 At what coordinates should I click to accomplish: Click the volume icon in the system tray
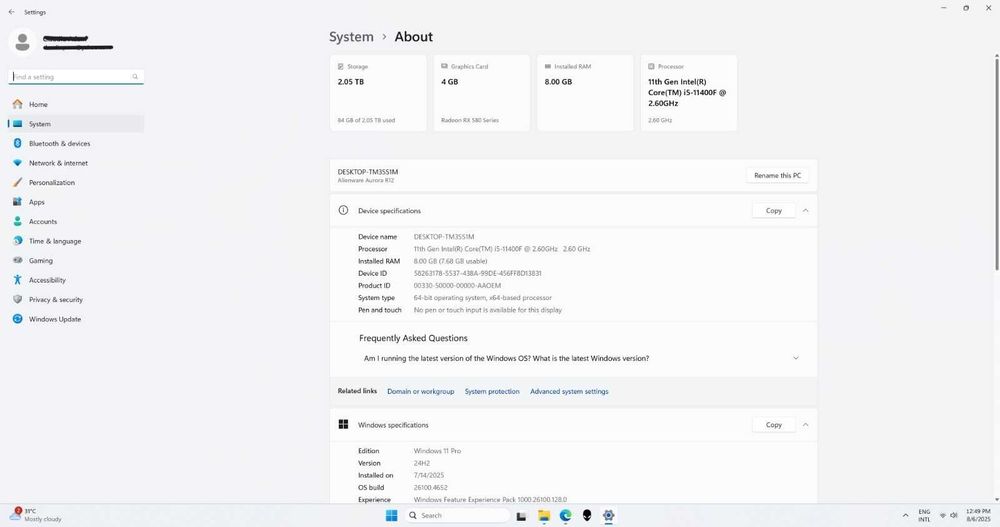coord(954,516)
